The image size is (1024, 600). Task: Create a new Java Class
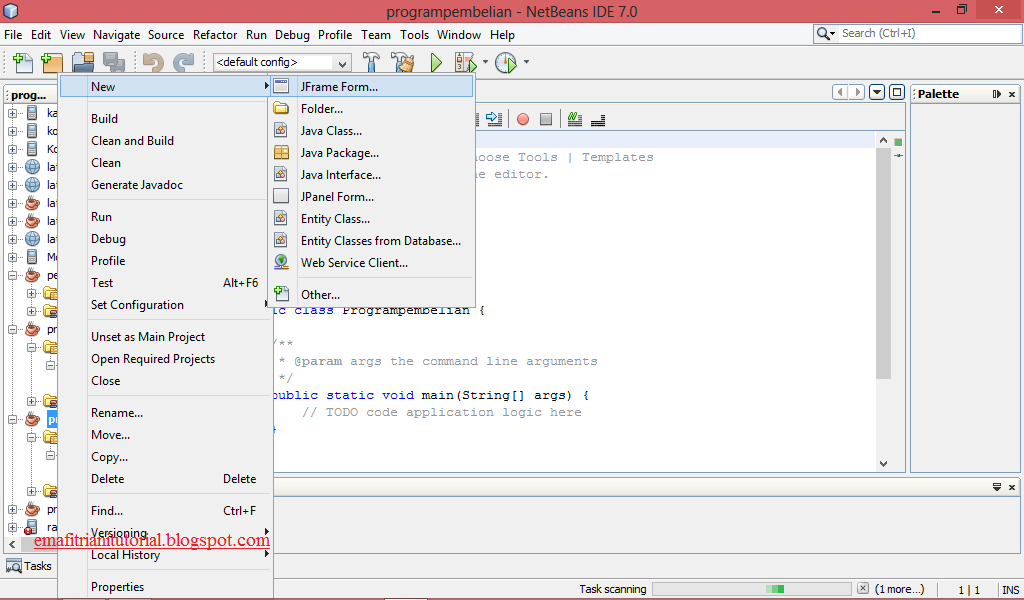pyautogui.click(x=330, y=131)
